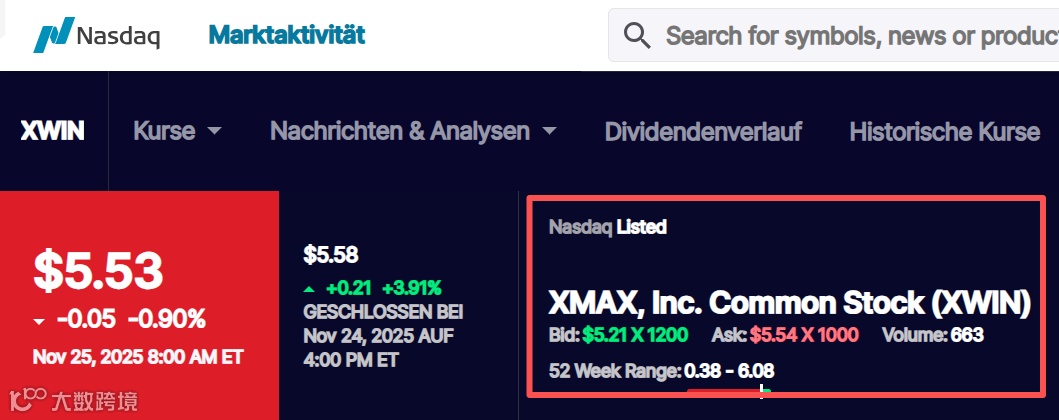Image resolution: width=1059 pixels, height=420 pixels.
Task: Go to the Historische Kurse tab
Action: tap(944, 131)
